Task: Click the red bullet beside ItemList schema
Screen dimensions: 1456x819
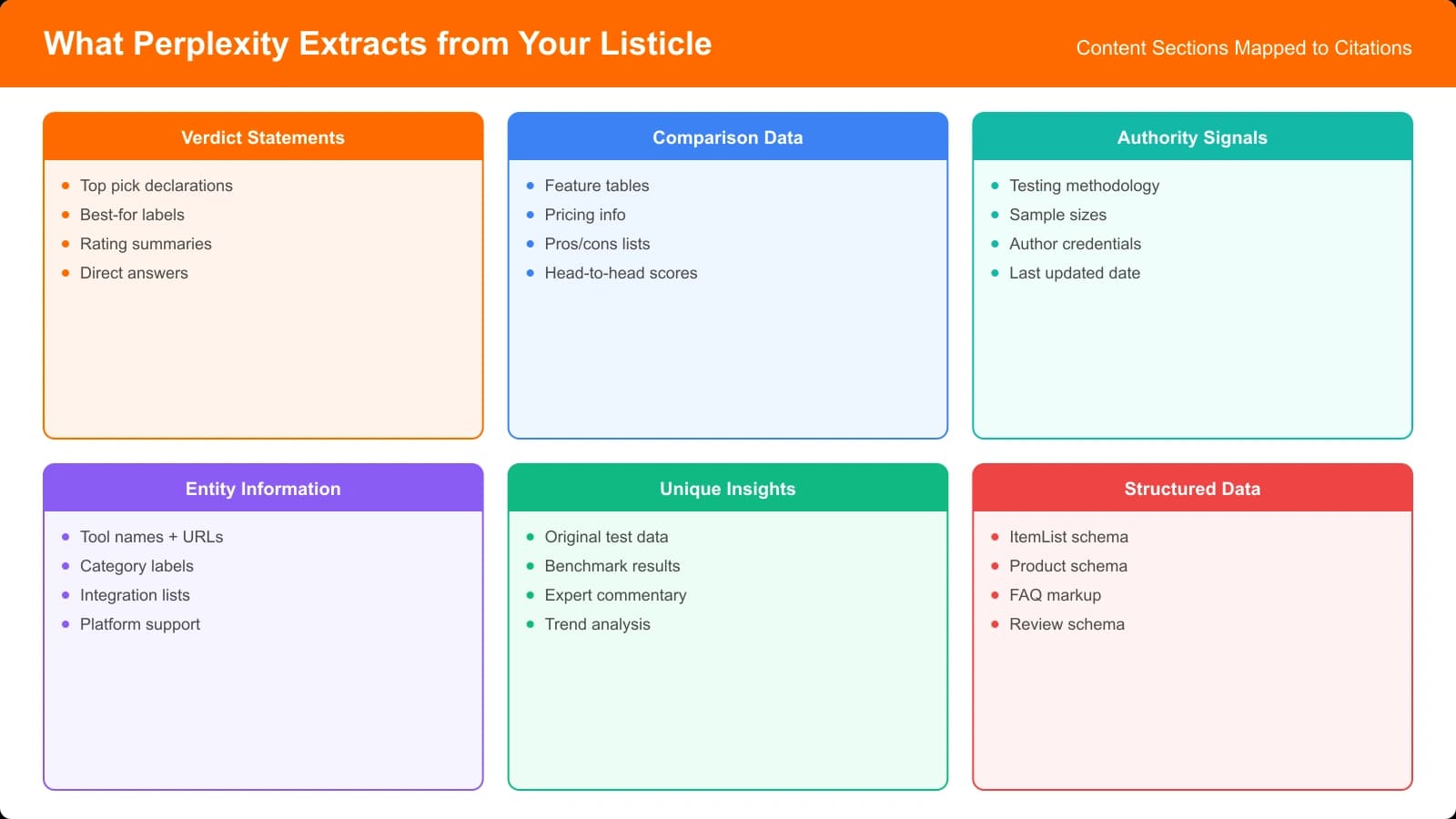Action: [995, 537]
